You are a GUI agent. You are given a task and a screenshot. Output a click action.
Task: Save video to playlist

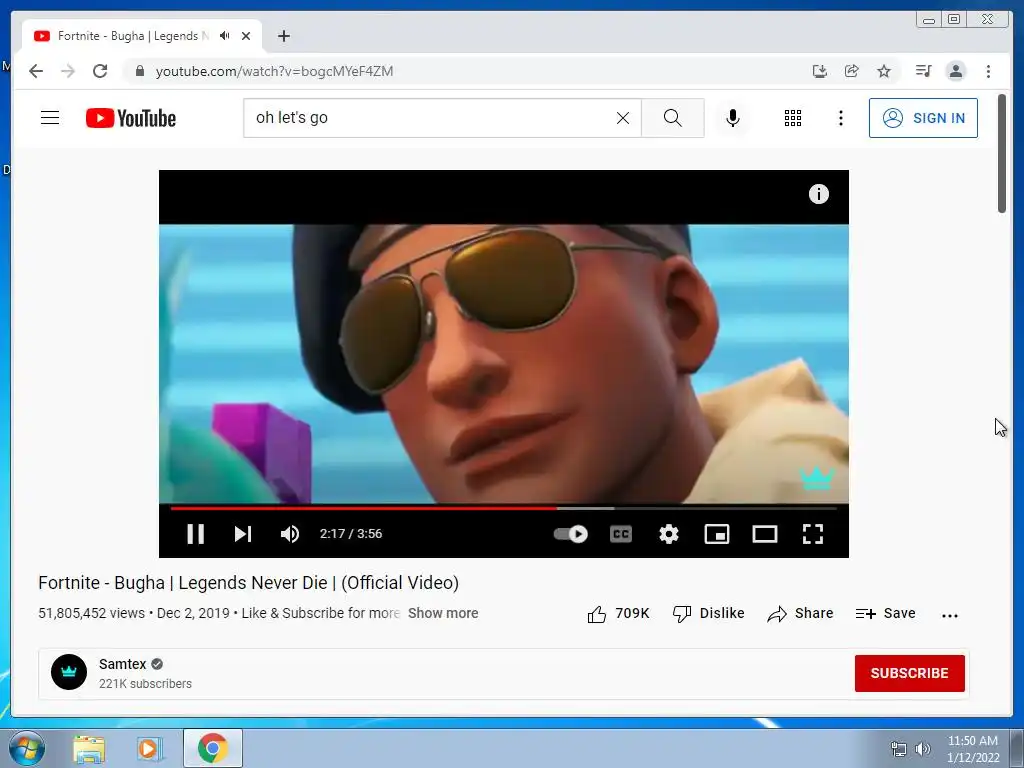[886, 614]
